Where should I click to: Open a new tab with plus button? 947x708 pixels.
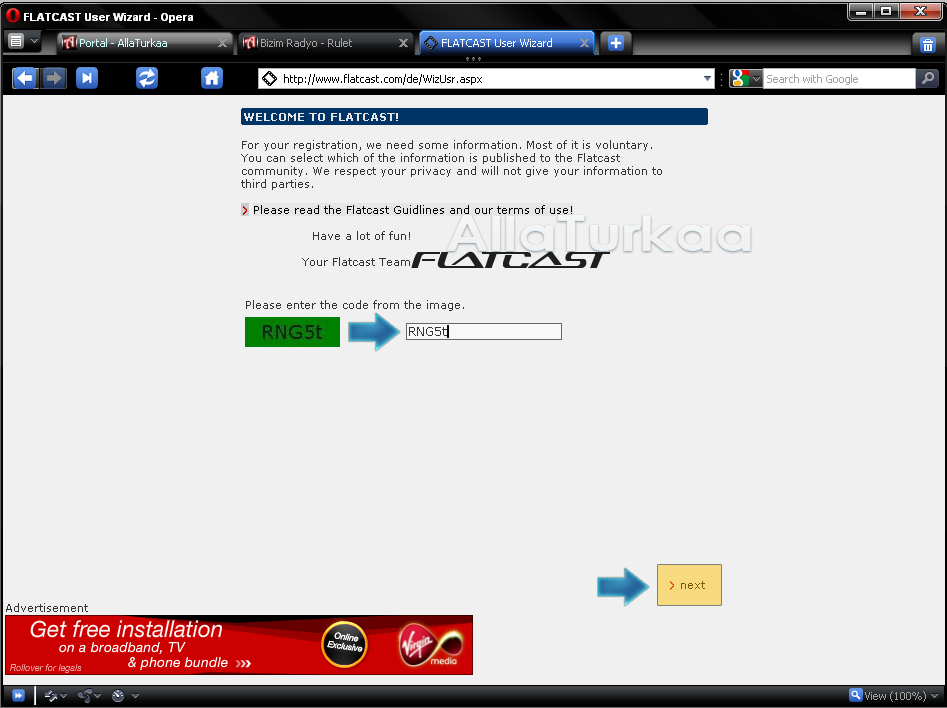point(616,43)
